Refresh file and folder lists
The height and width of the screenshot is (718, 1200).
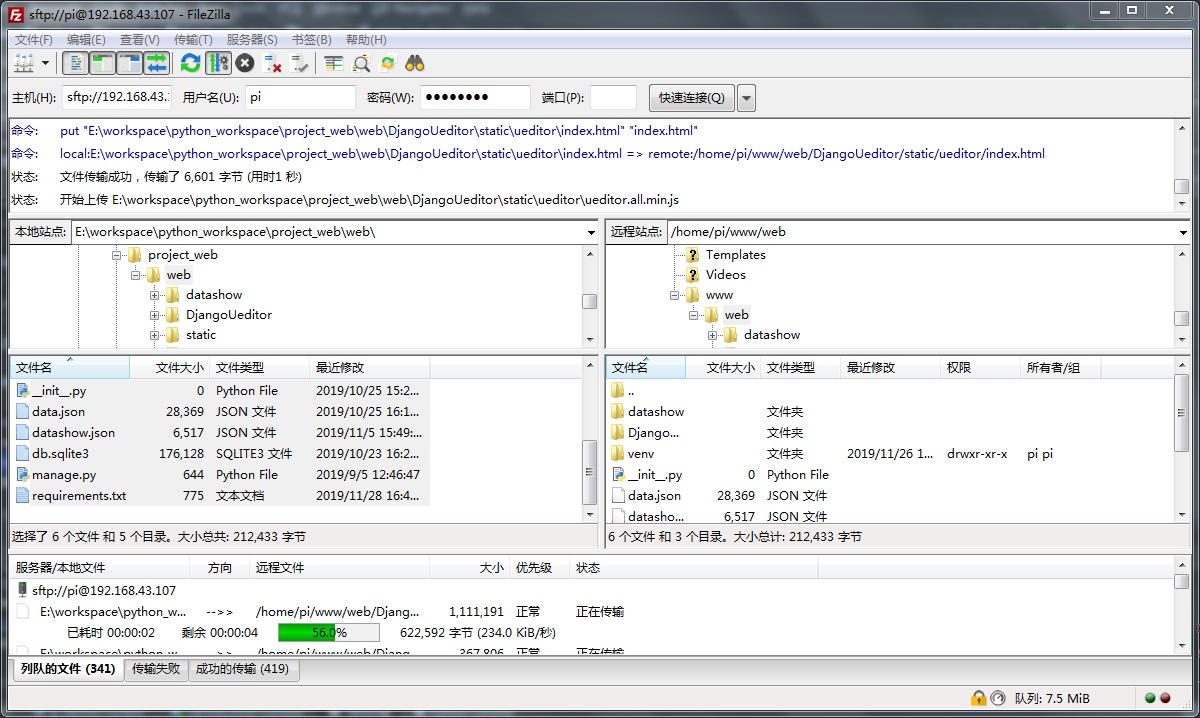(190, 63)
